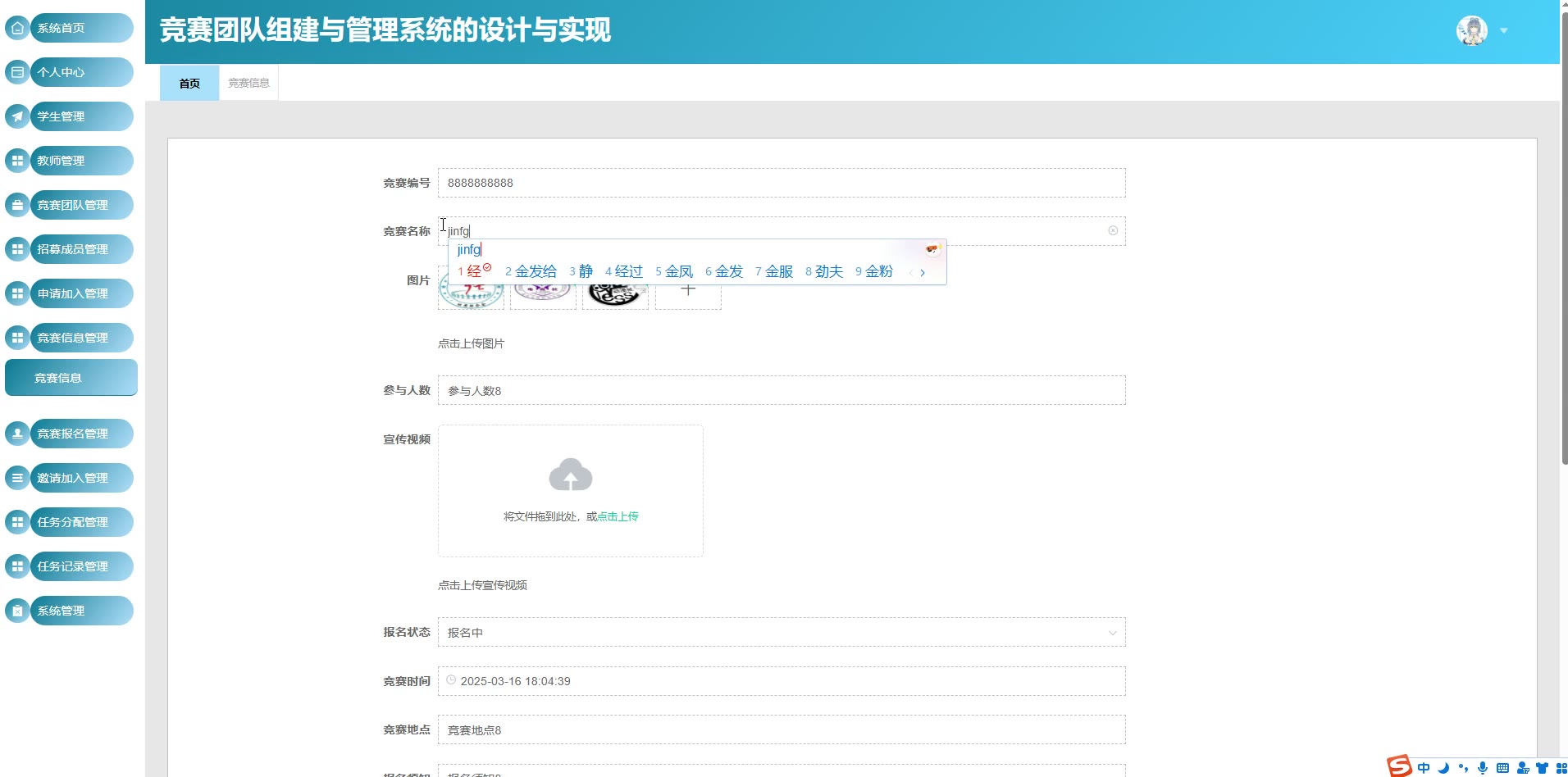This screenshot has width=1568, height=777.
Task: Click the IME user account icon
Action: pos(1523,768)
